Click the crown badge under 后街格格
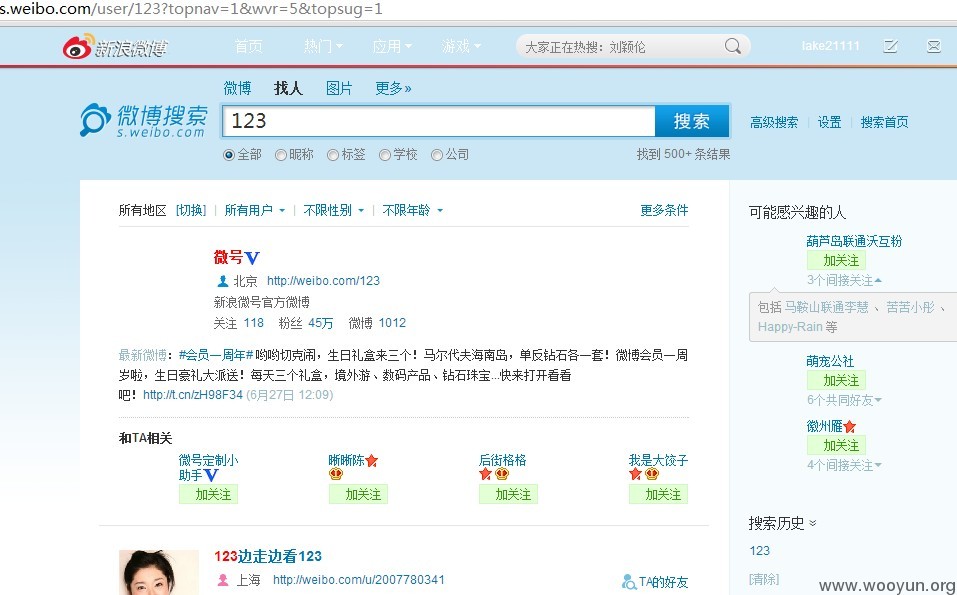 (x=502, y=474)
